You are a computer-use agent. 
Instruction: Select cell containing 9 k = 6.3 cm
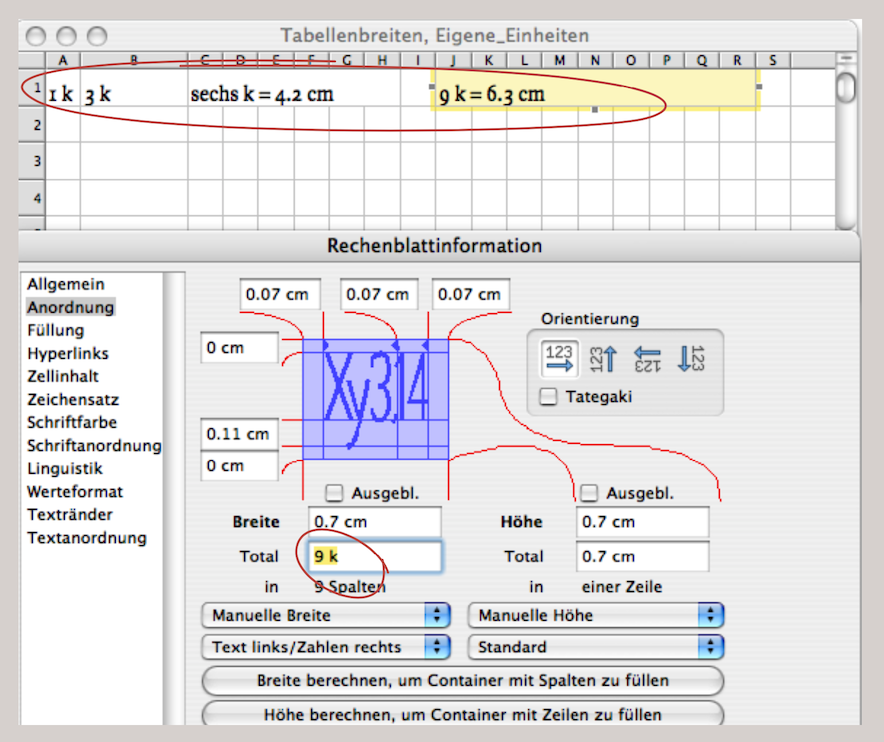(x=594, y=95)
